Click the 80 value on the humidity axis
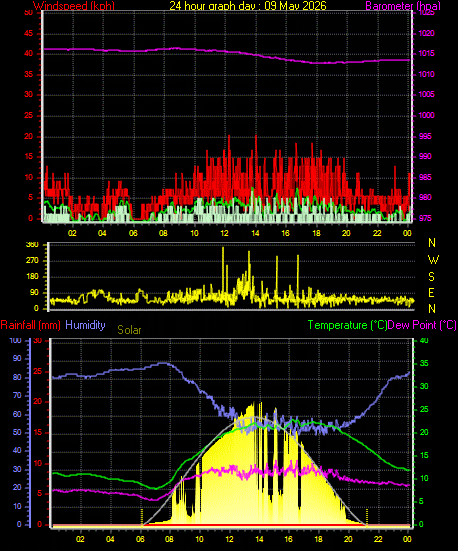Screen dimensions: 458x551 click(17, 377)
